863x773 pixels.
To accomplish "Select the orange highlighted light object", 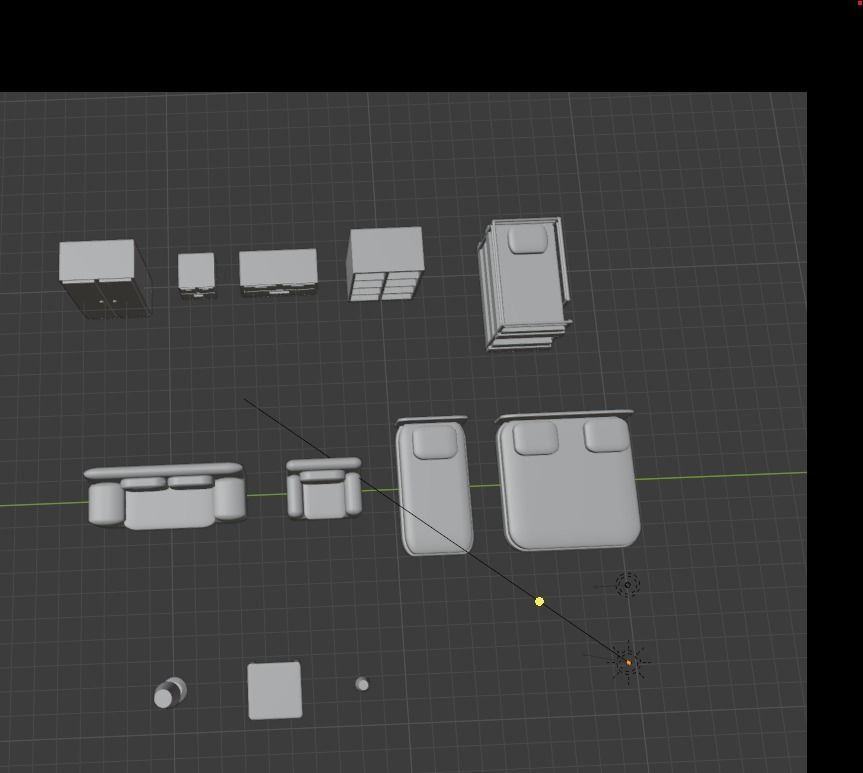I will pyautogui.click(x=629, y=662).
